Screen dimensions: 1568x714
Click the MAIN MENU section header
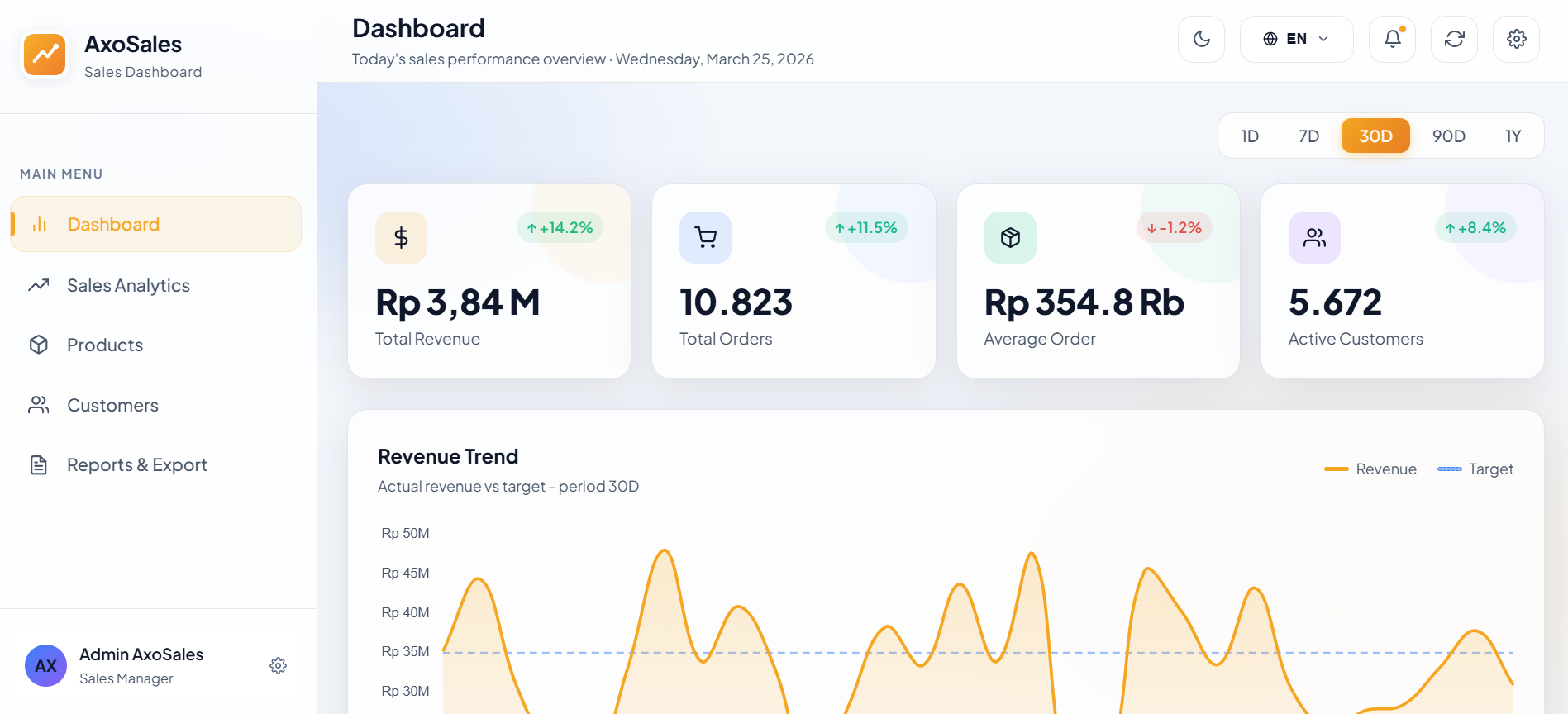click(x=61, y=174)
